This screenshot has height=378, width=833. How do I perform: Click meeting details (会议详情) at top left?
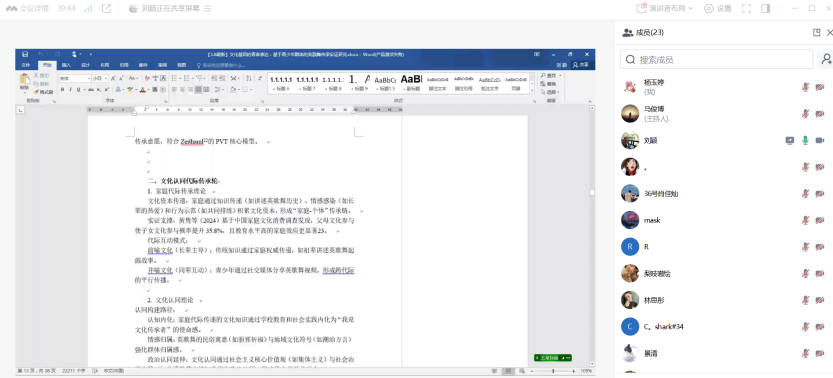coord(27,8)
